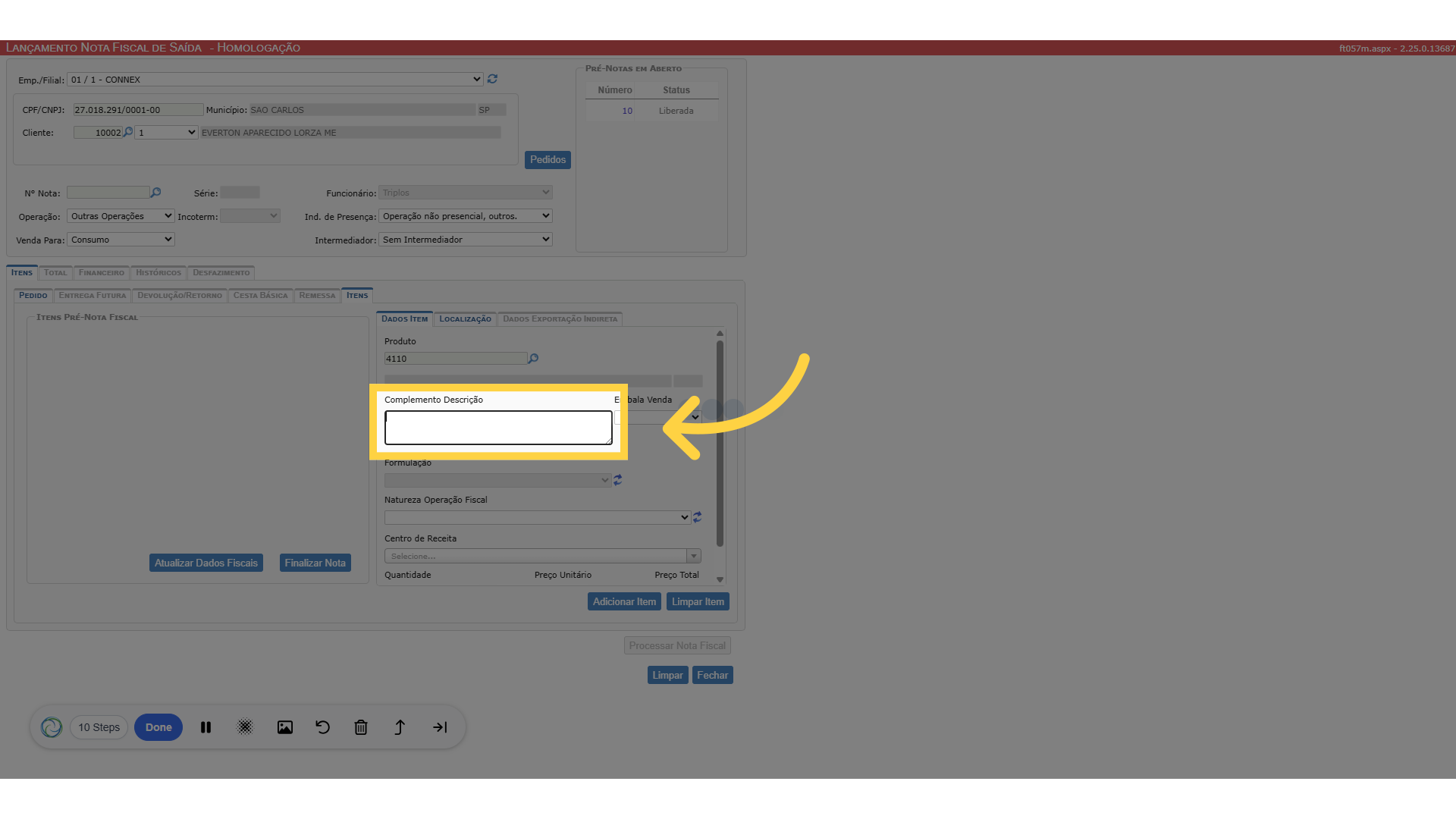Click the recorder logo icon
Screen dimensions: 1456x819
pyautogui.click(x=52, y=727)
